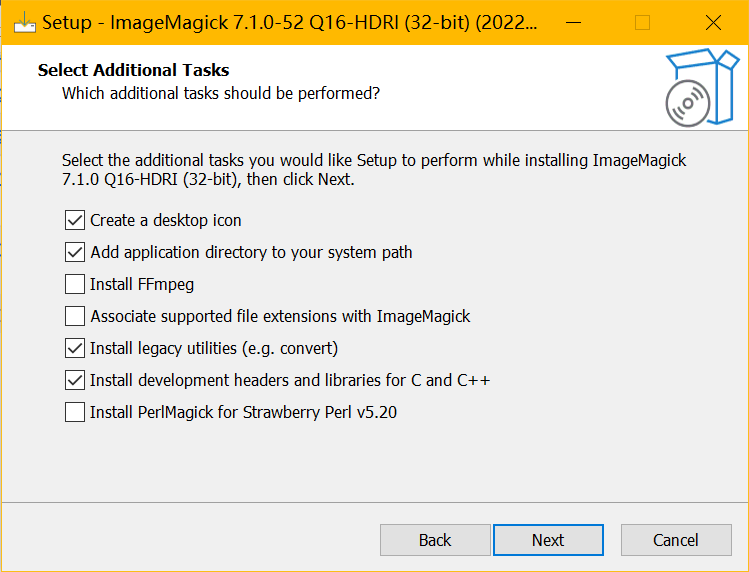This screenshot has height=572, width=749.
Task: Click the 'Install legacy utilities (e.g. convert)' label text
Action: pyautogui.click(x=214, y=348)
